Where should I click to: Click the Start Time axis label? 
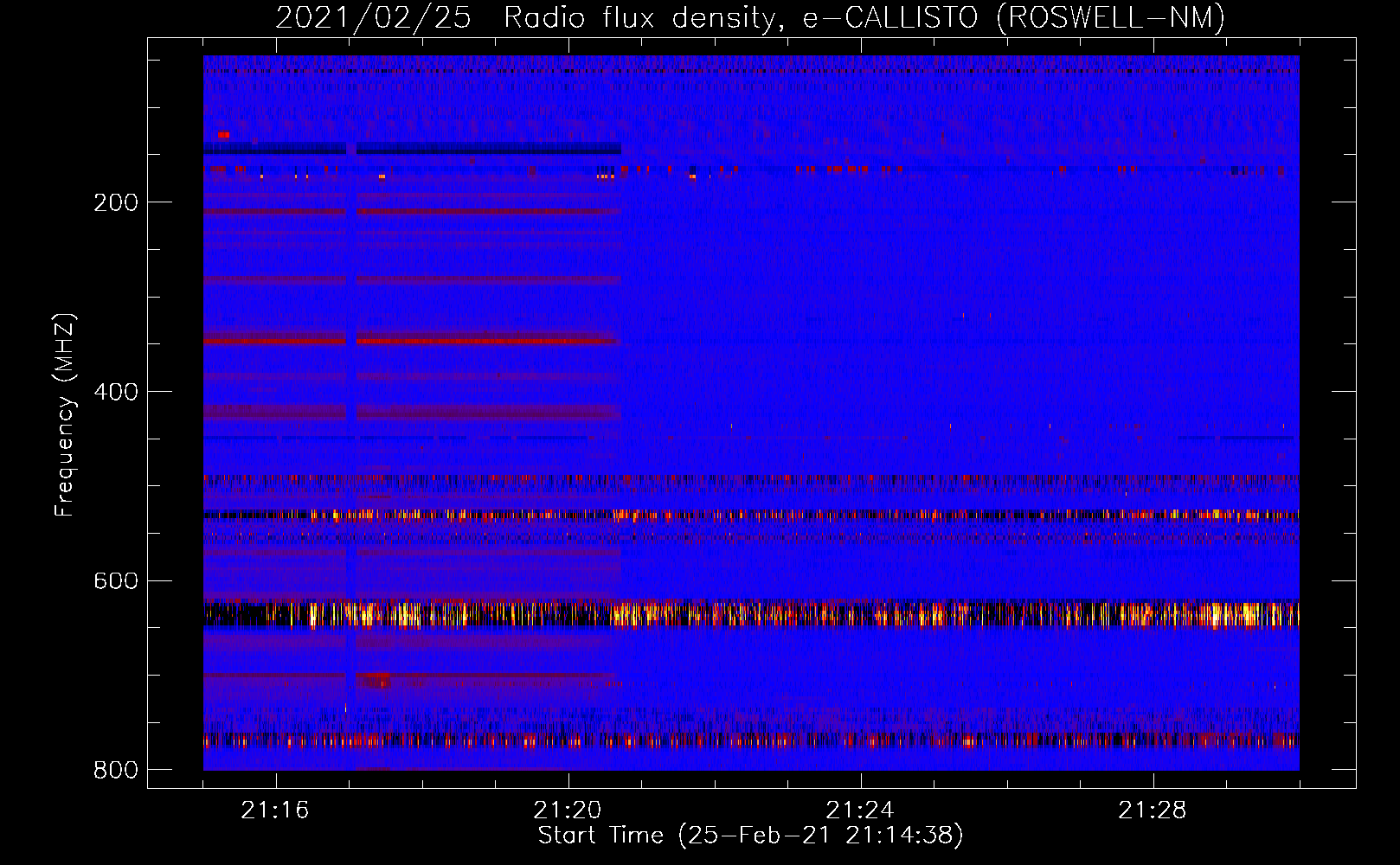pyautogui.click(x=750, y=836)
